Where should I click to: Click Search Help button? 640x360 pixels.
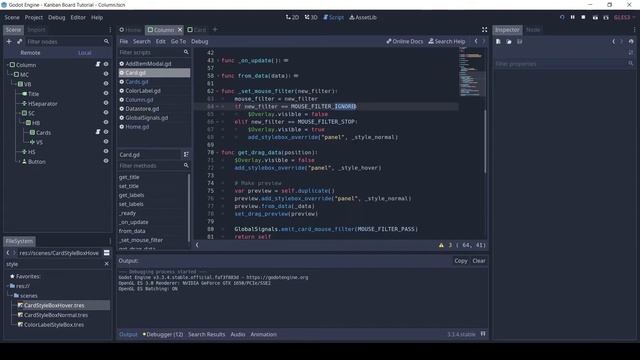[447, 41]
